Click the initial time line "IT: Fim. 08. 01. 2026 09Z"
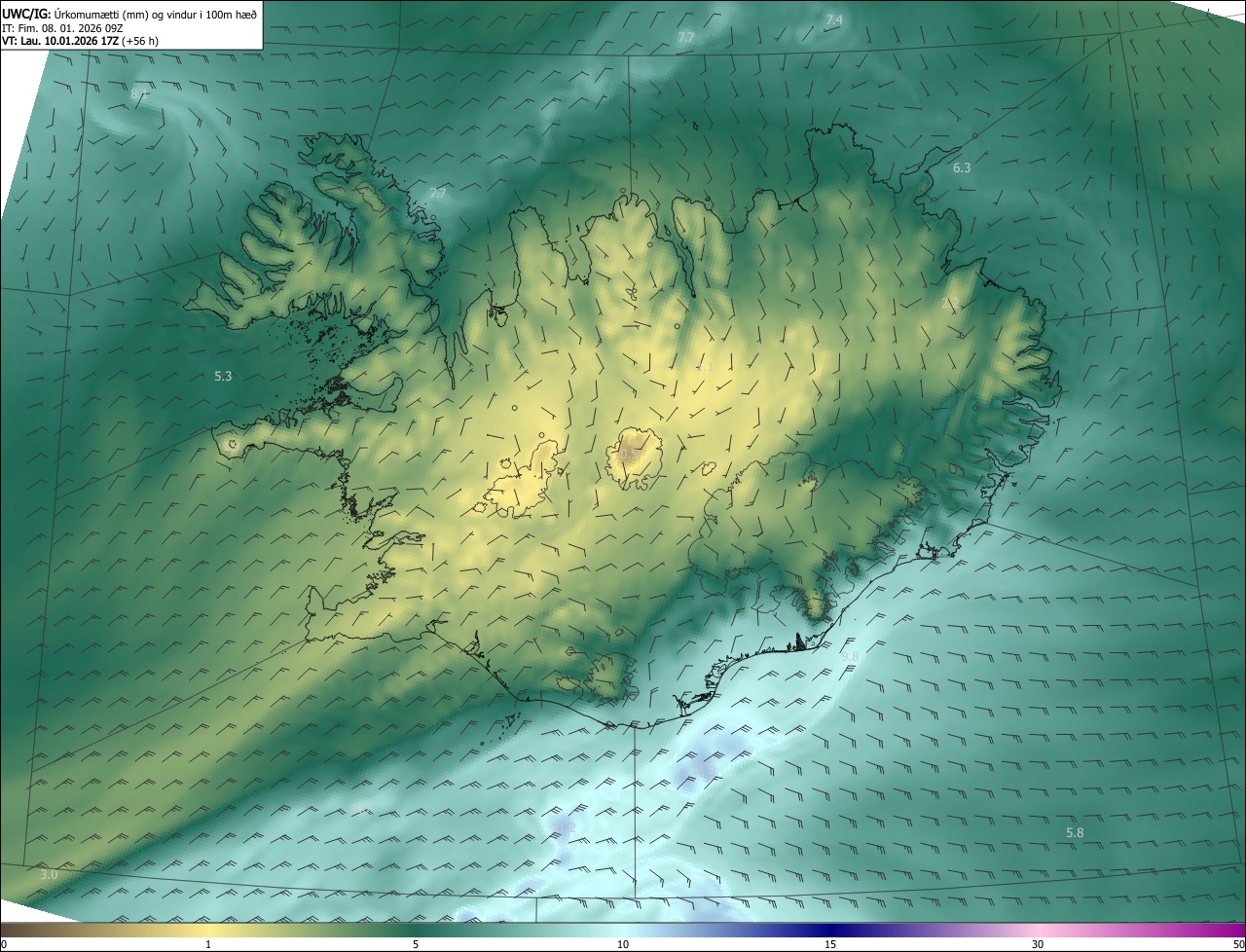The width and height of the screenshot is (1246, 952). coord(62,28)
